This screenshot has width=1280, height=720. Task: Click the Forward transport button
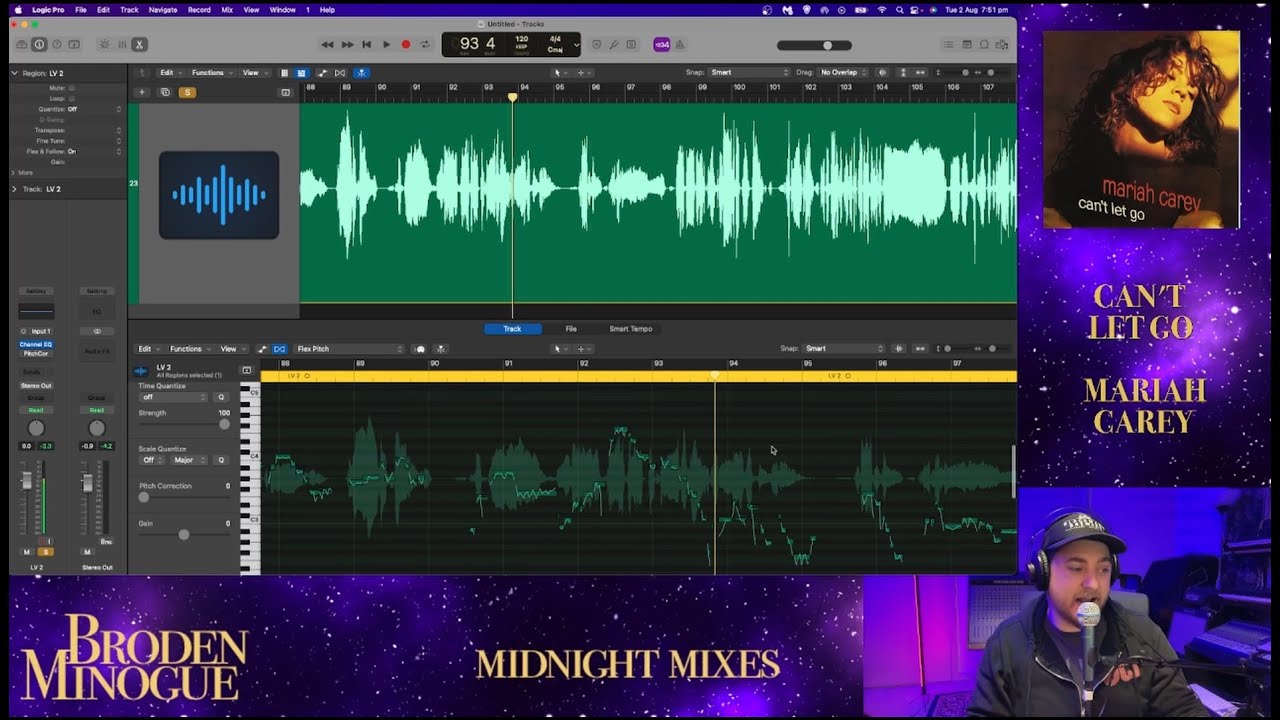coord(347,44)
